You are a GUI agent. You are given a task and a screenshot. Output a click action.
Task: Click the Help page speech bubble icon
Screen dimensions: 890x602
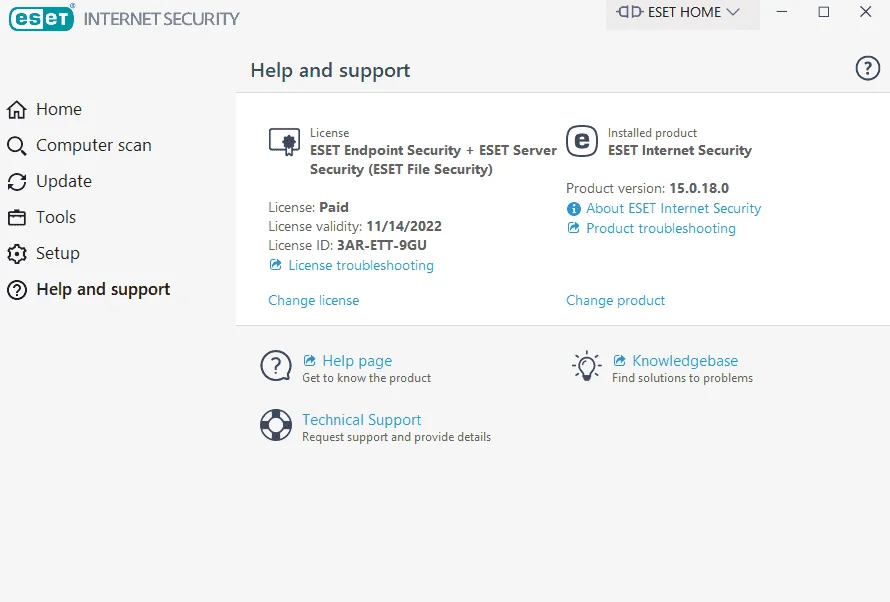(x=276, y=366)
